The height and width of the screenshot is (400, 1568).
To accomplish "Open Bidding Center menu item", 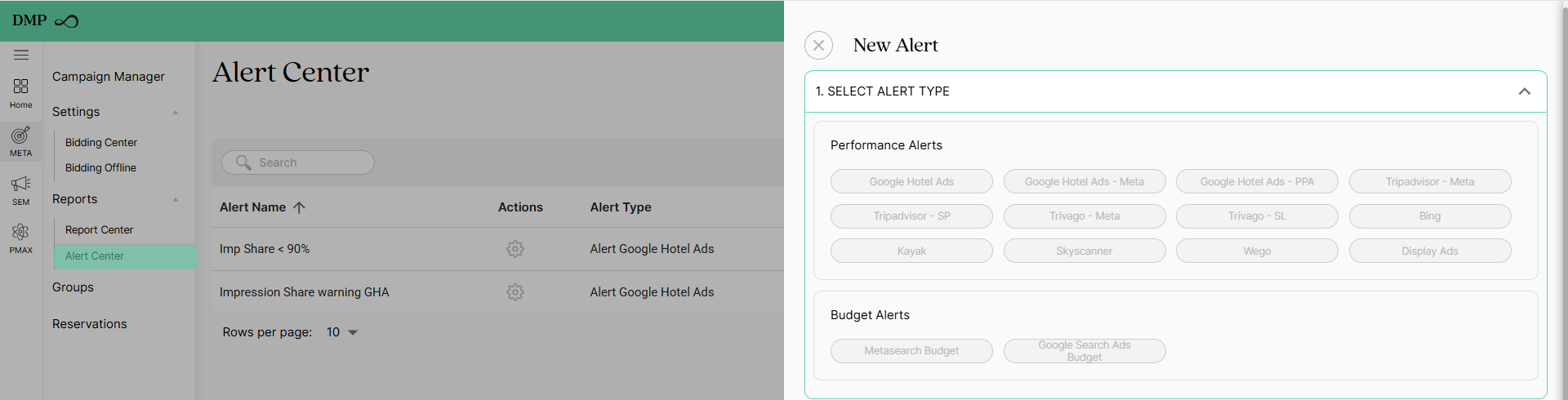I will (101, 143).
